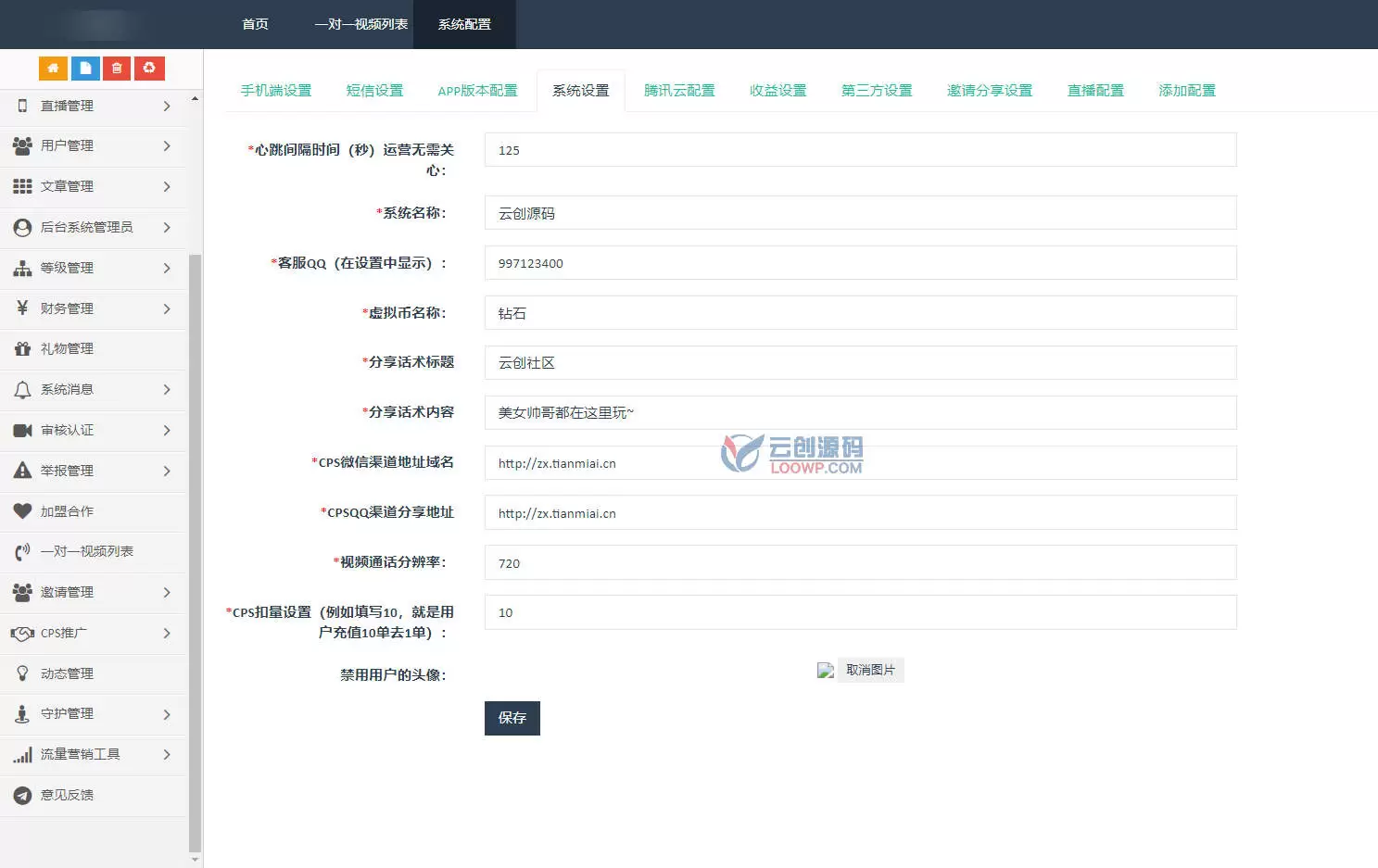This screenshot has width=1378, height=868.
Task: Click the handshake icon beside CPS推广
Action: pos(22,633)
